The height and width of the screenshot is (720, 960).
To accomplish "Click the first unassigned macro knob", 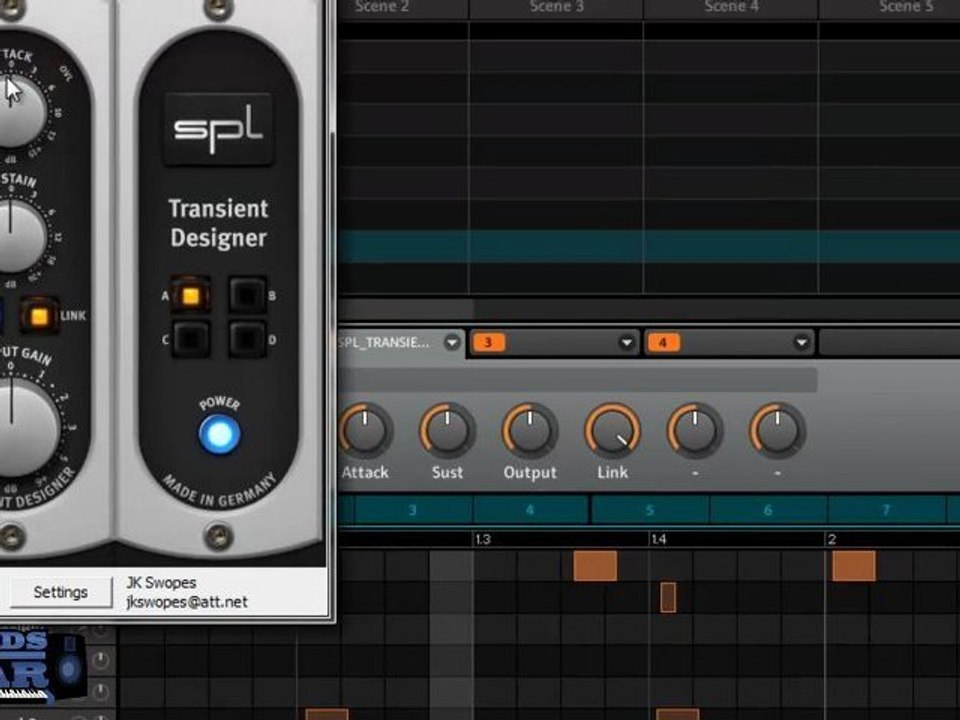I will point(695,430).
